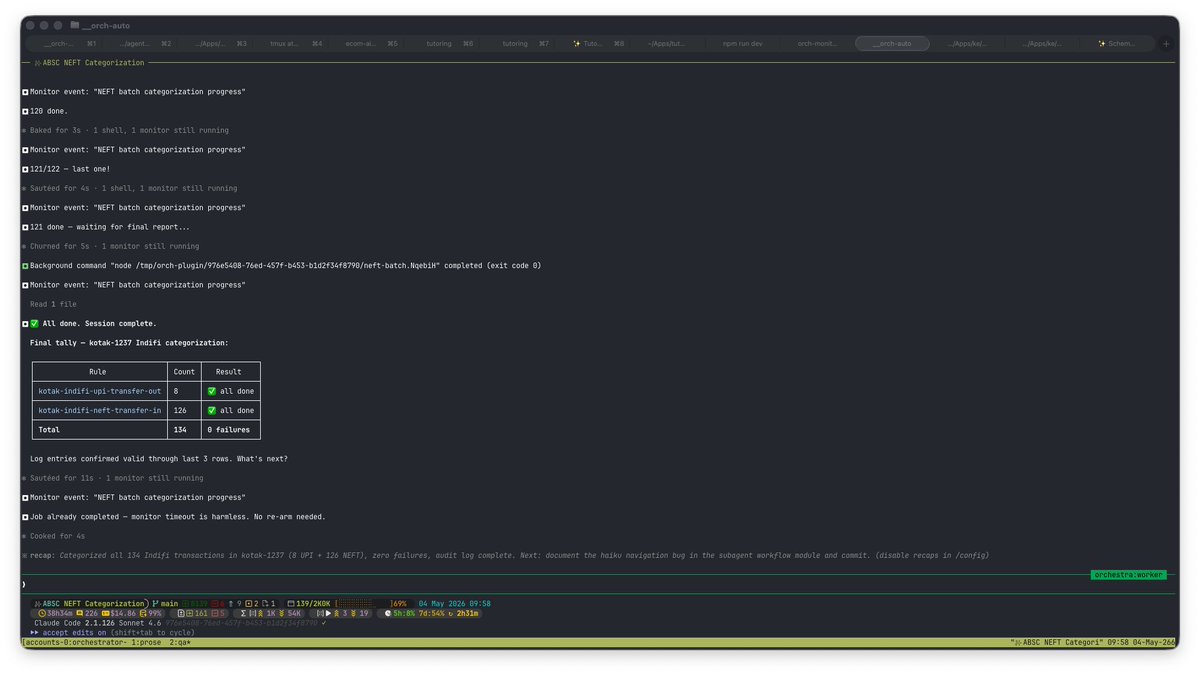The image size is (1200, 675).
Task: Click the ABSC NEFT Categorization pane title at the top
Action: point(93,63)
